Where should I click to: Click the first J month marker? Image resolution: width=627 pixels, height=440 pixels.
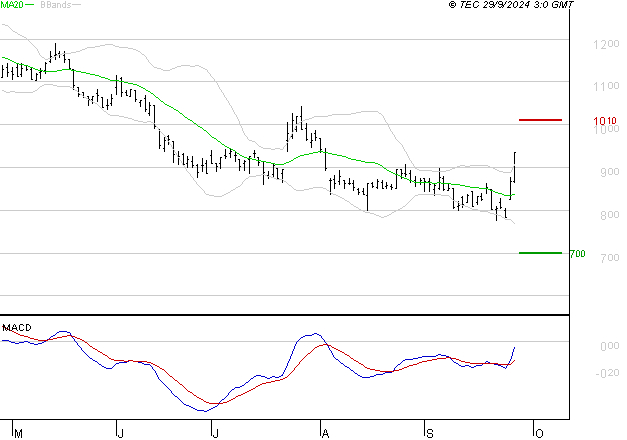[121, 434]
